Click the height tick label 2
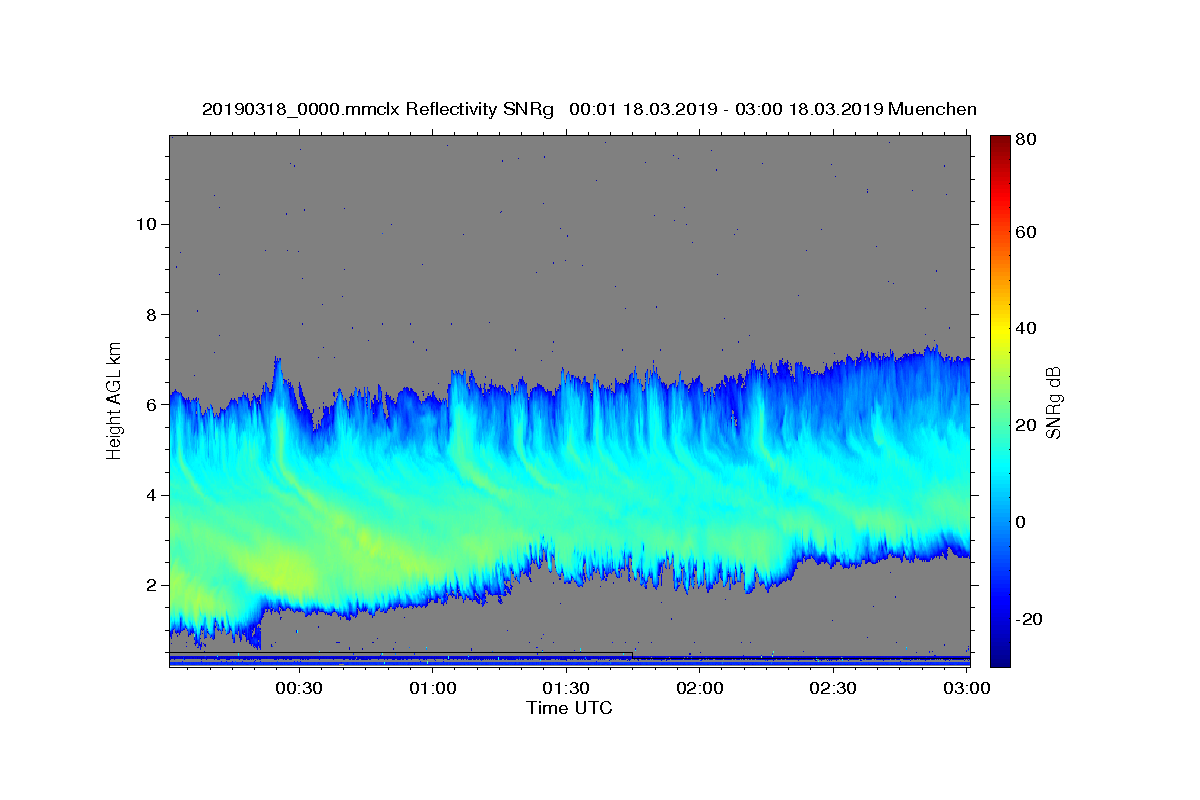Image resolution: width=1200 pixels, height=800 pixels. [149, 585]
